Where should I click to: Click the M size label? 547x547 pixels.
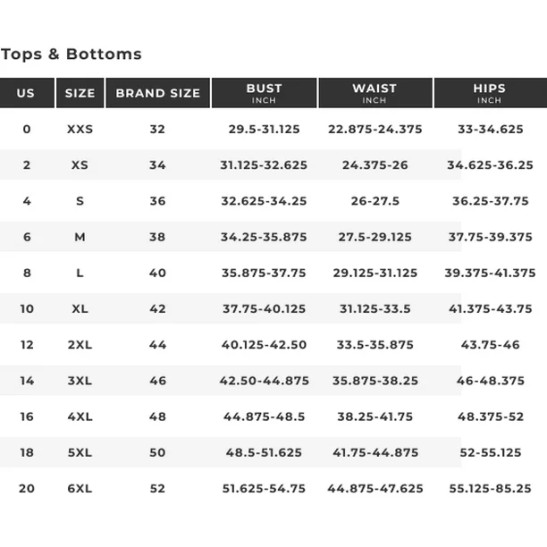coord(80,237)
